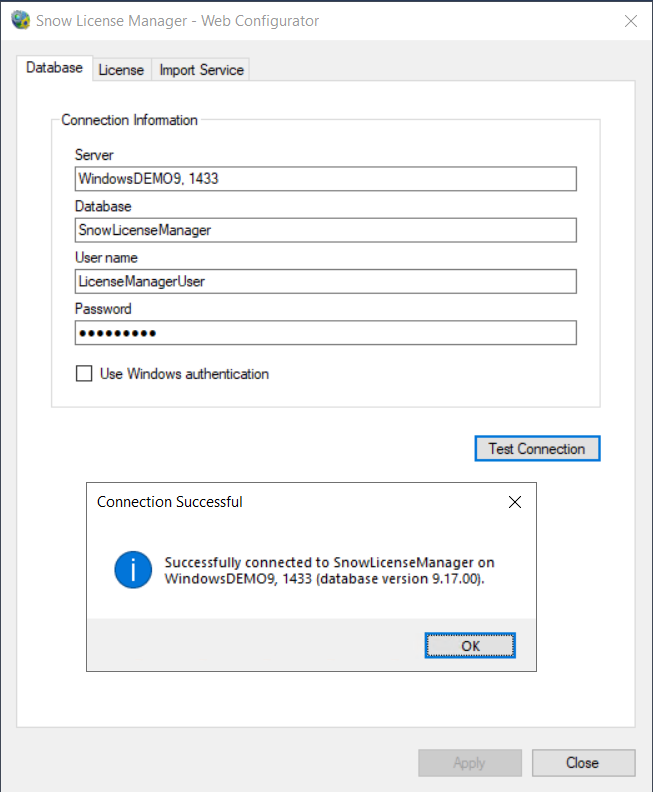Select the User name field LicenseManagerUser
The image size is (653, 792).
[x=325, y=281]
